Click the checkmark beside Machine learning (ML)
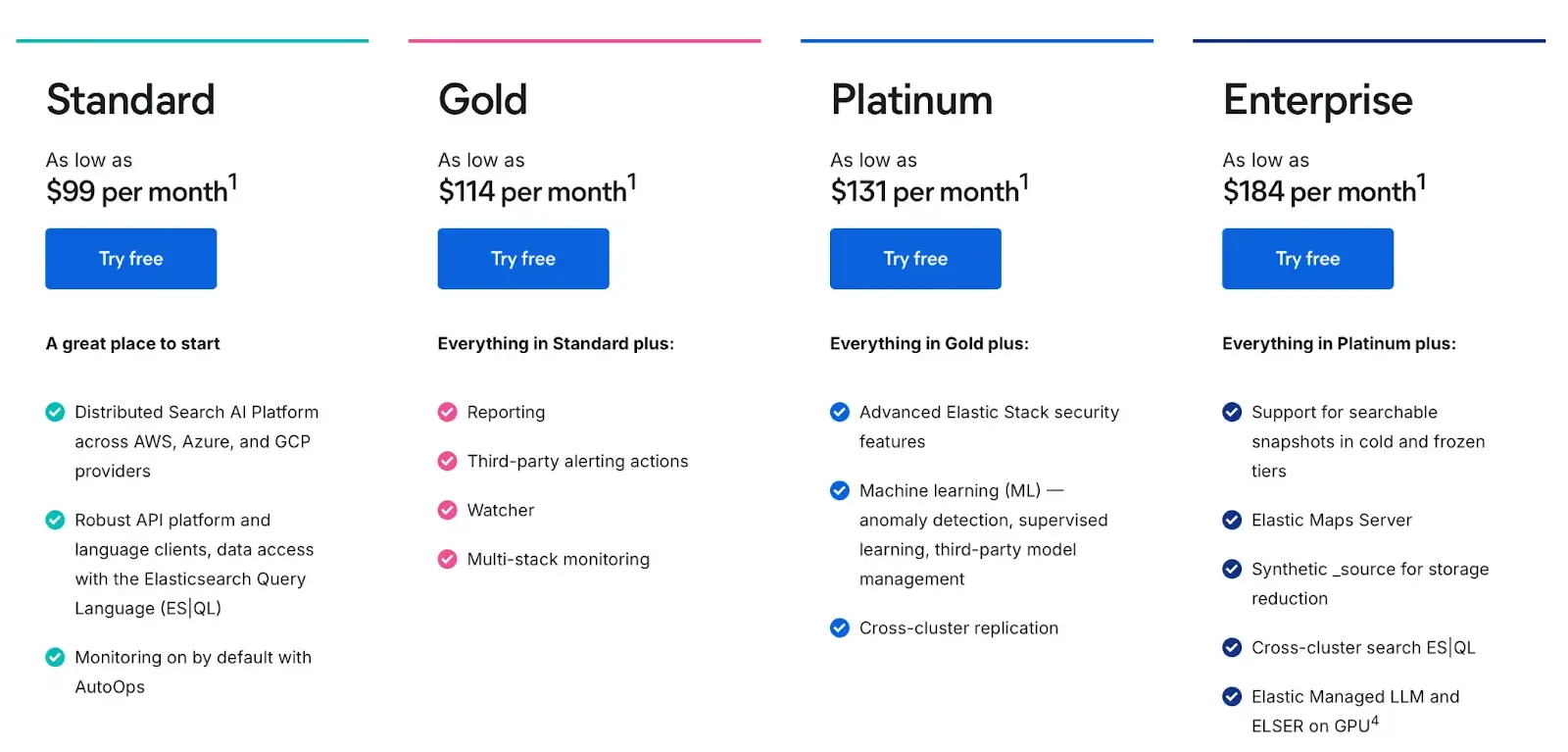This screenshot has width=1568, height=752. [840, 490]
